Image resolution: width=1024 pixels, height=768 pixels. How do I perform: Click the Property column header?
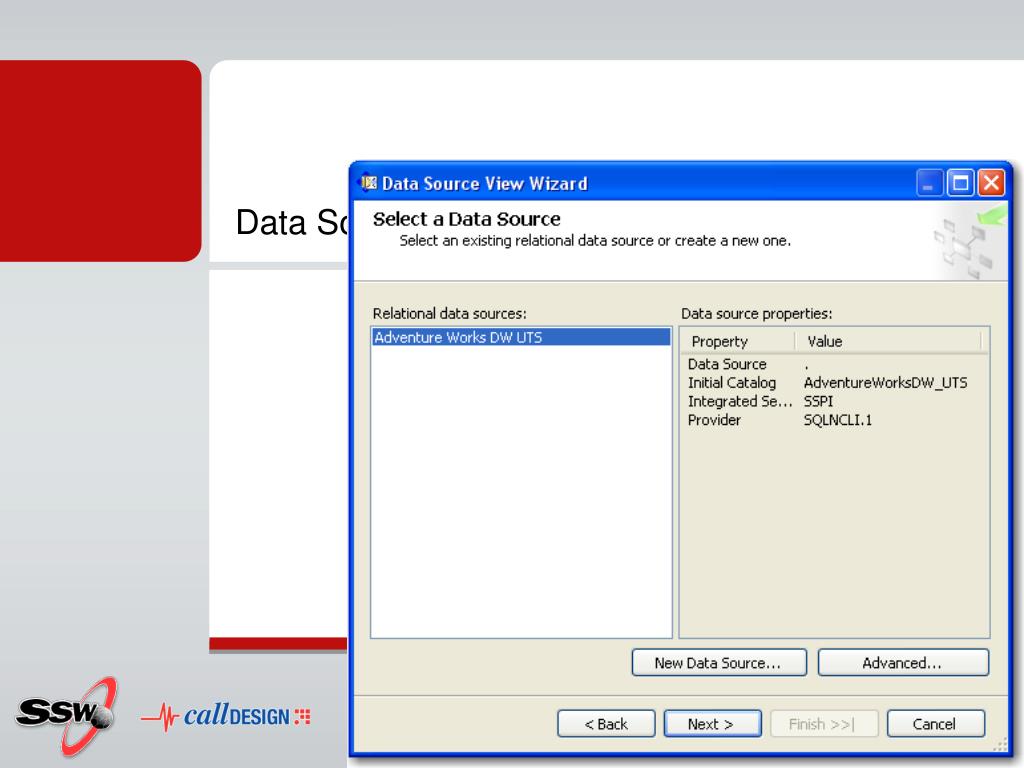(x=737, y=341)
